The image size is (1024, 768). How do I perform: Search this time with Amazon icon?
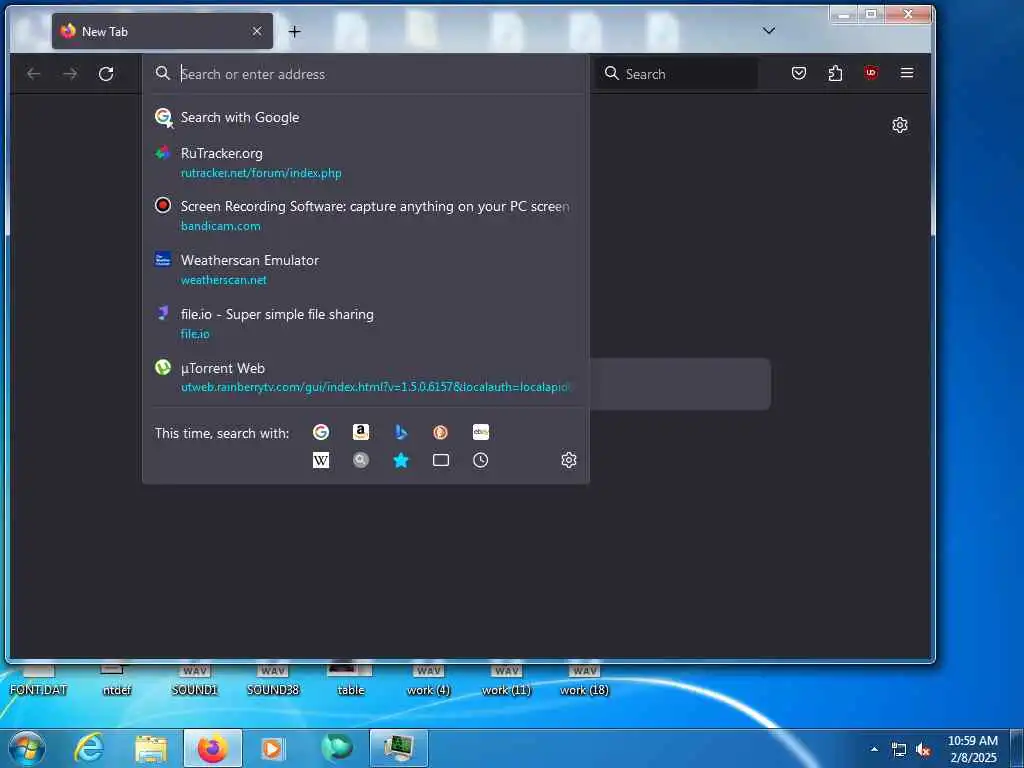pyautogui.click(x=360, y=432)
